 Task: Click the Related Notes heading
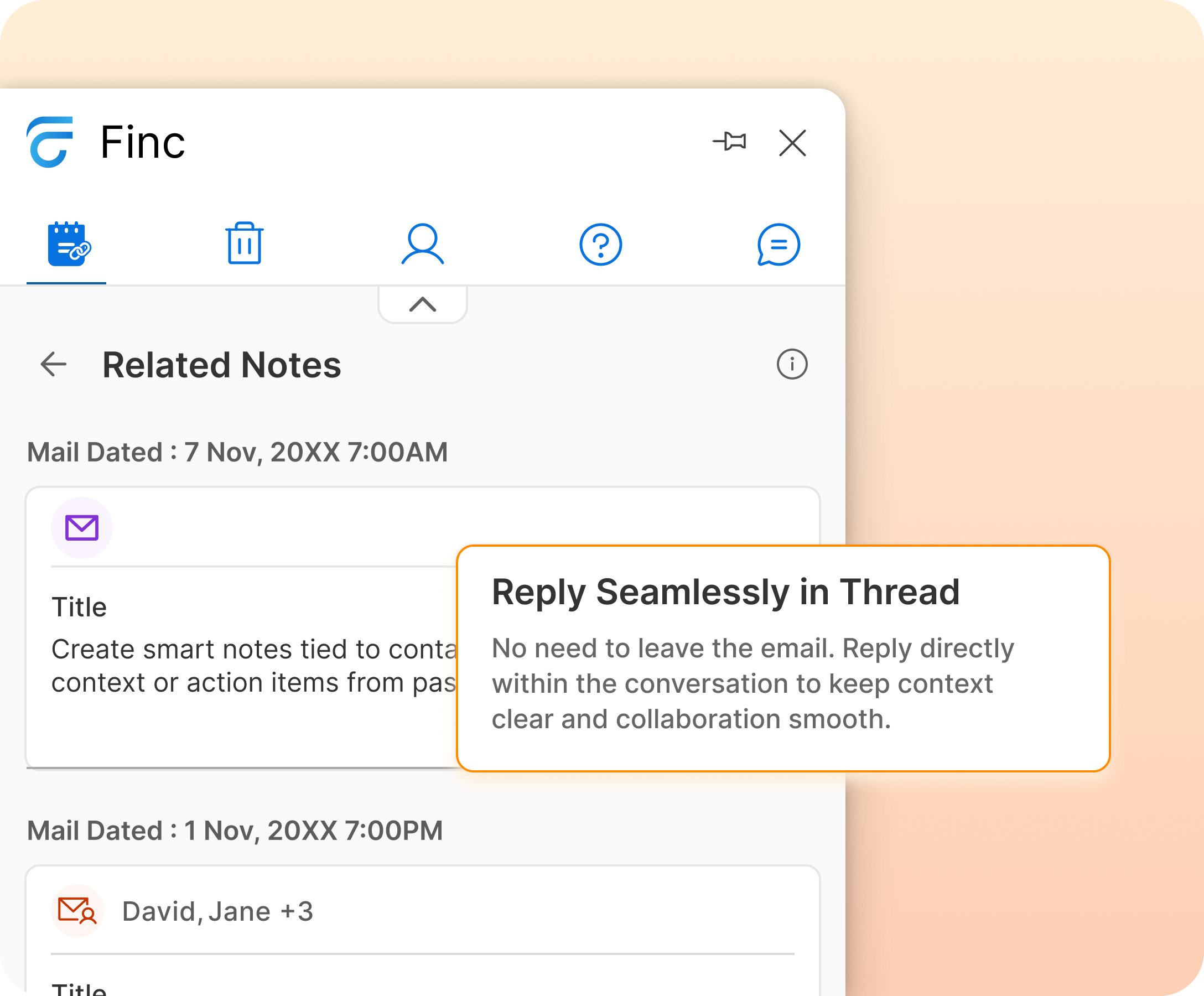tap(221, 365)
